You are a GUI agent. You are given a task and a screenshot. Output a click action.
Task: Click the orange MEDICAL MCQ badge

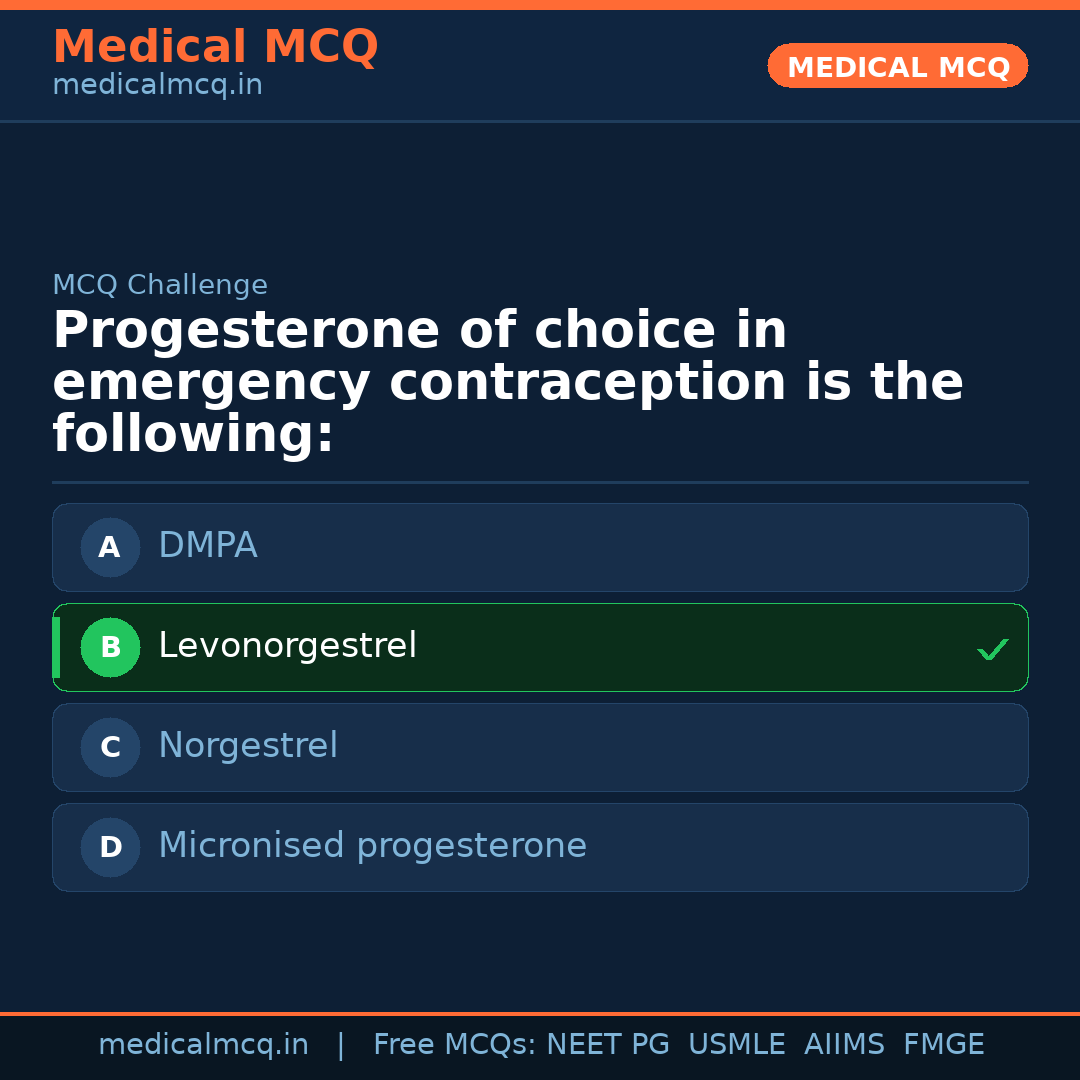[x=897, y=67]
